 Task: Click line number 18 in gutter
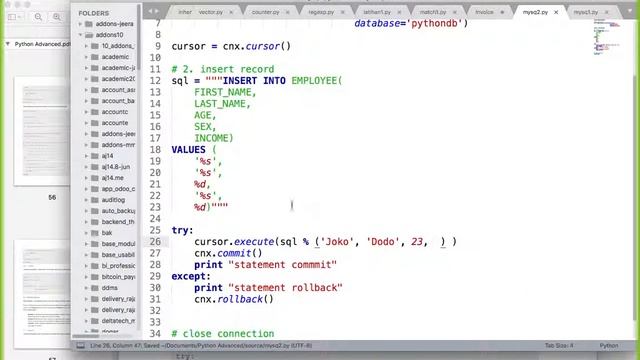coord(155,150)
